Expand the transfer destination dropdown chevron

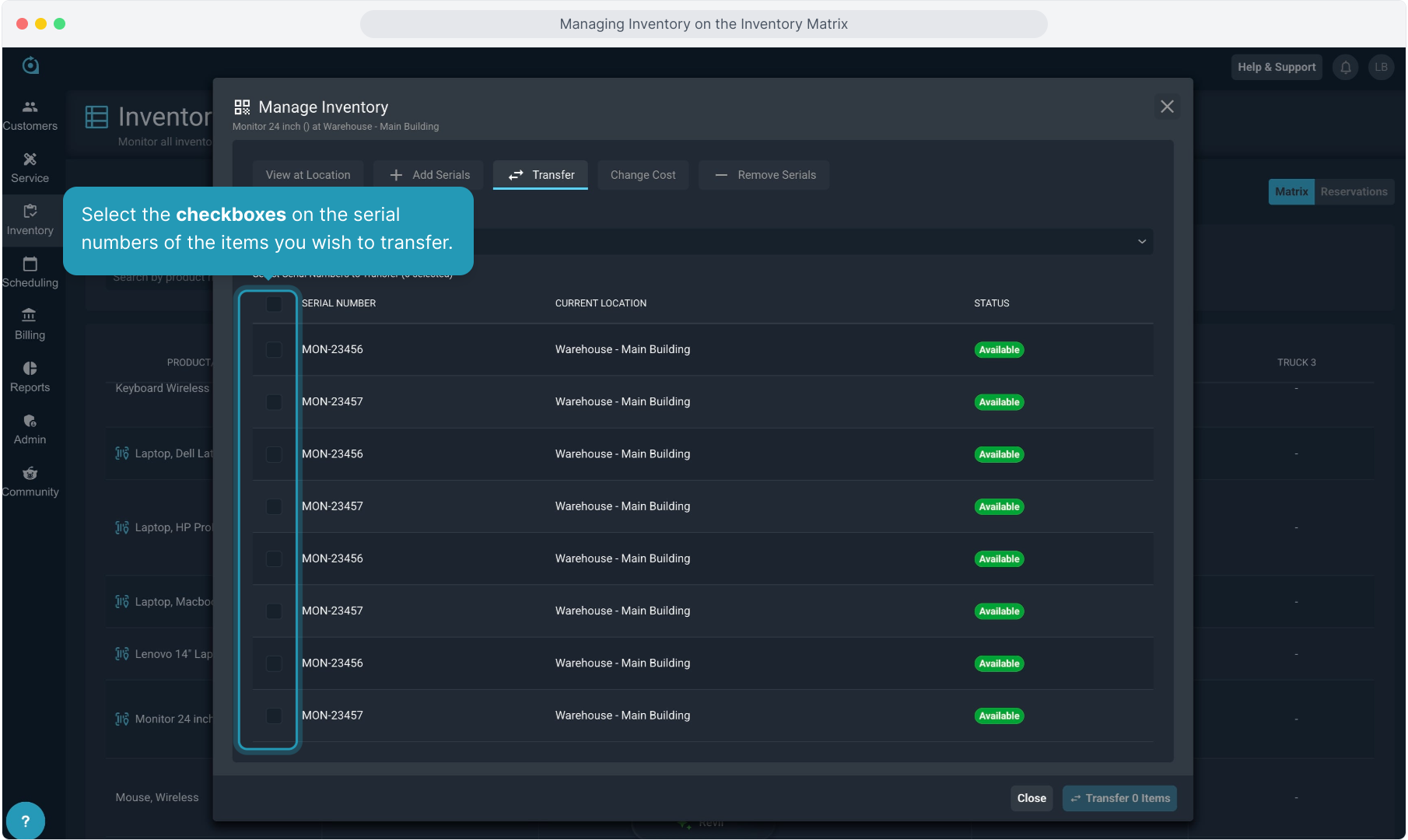pyautogui.click(x=1142, y=242)
